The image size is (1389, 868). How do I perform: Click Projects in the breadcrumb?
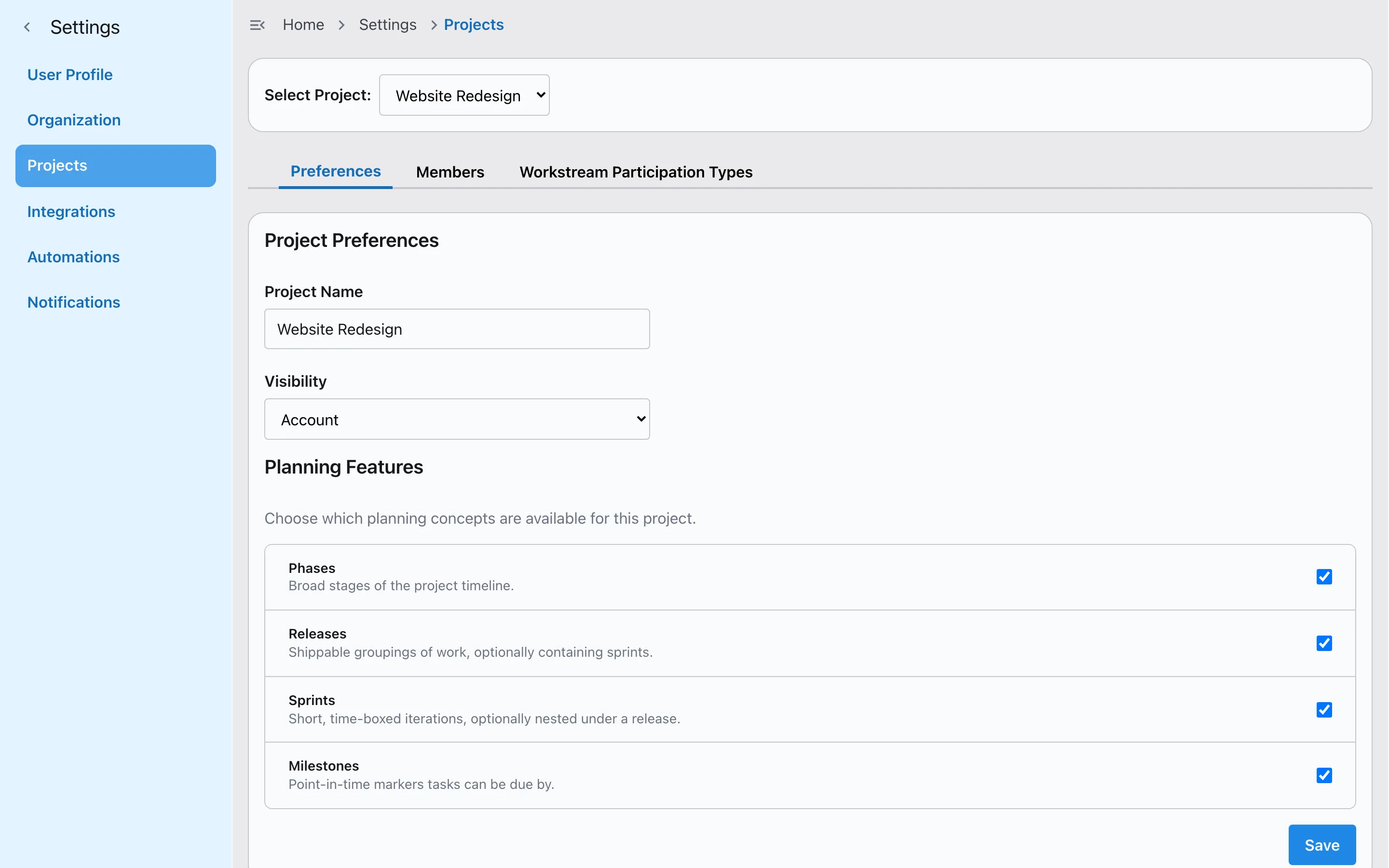474,25
